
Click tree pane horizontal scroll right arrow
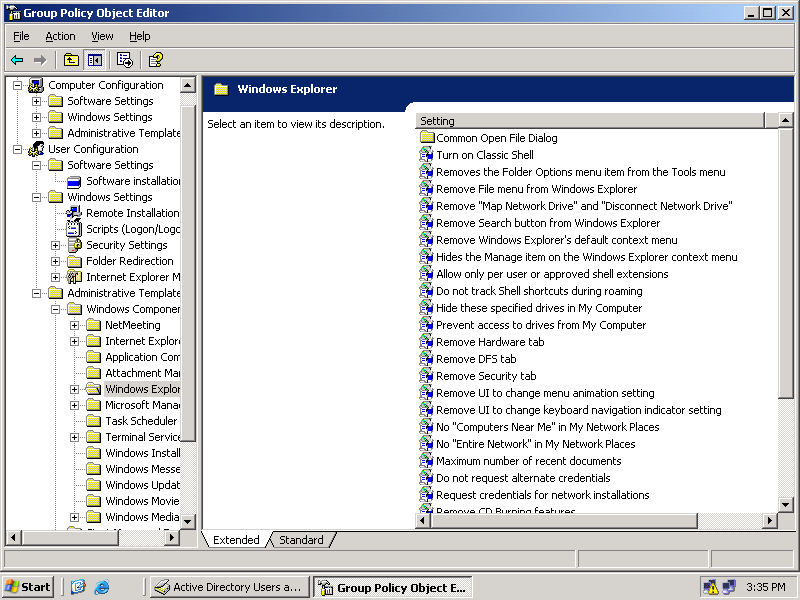point(172,537)
